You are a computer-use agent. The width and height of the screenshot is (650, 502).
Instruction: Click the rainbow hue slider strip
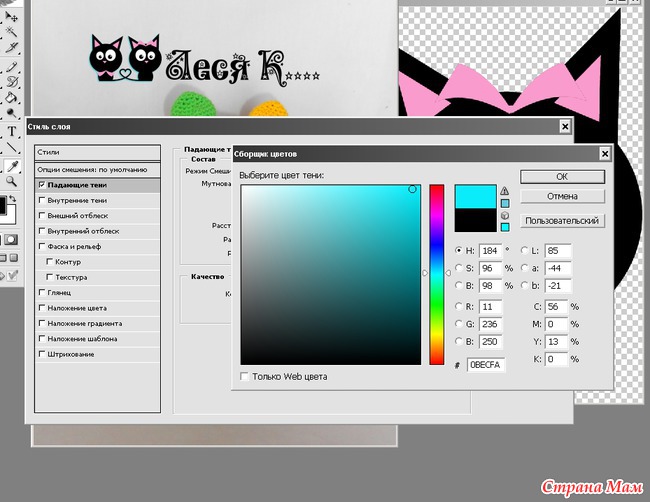coord(437,275)
